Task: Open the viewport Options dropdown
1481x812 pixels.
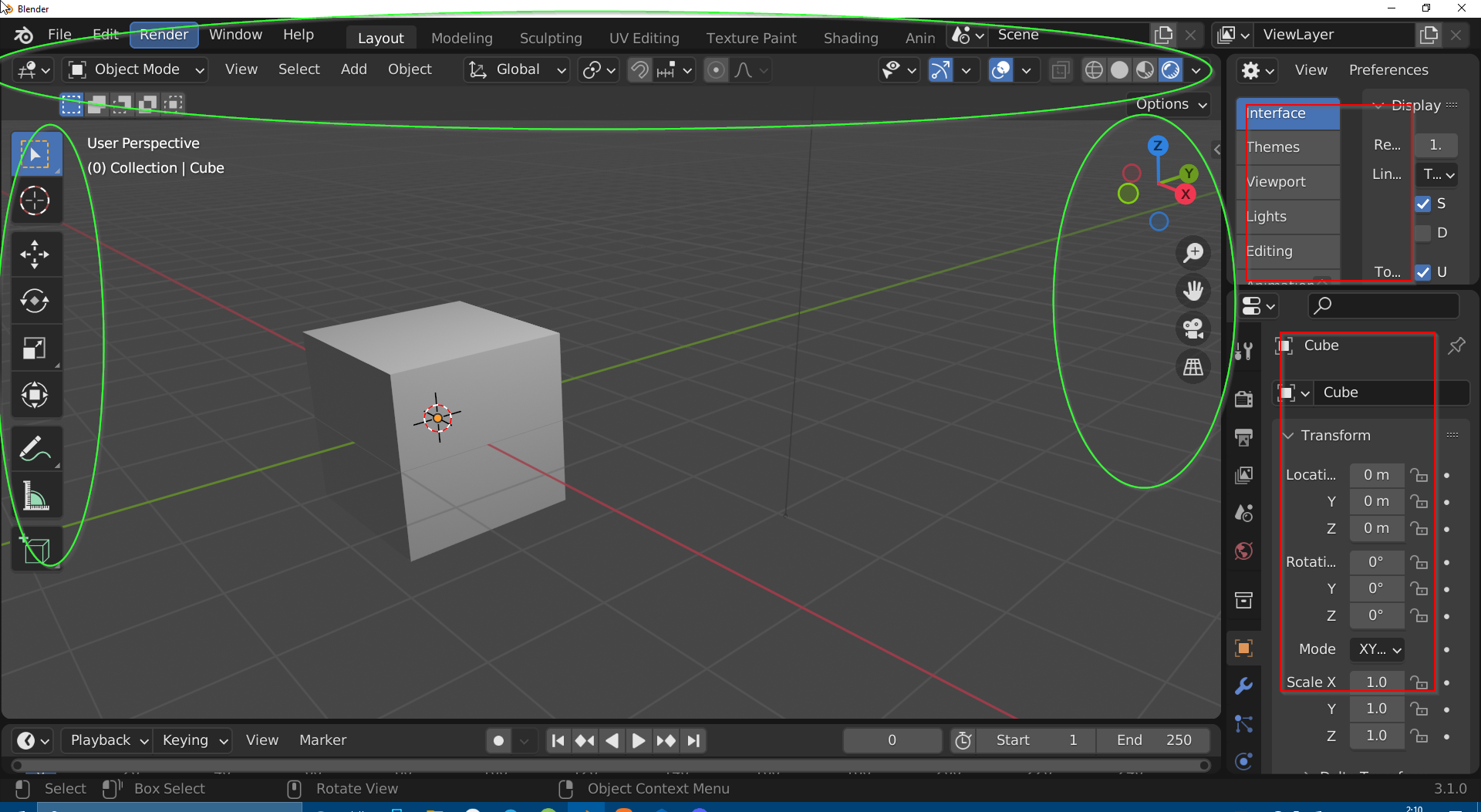Action: coord(1171,104)
